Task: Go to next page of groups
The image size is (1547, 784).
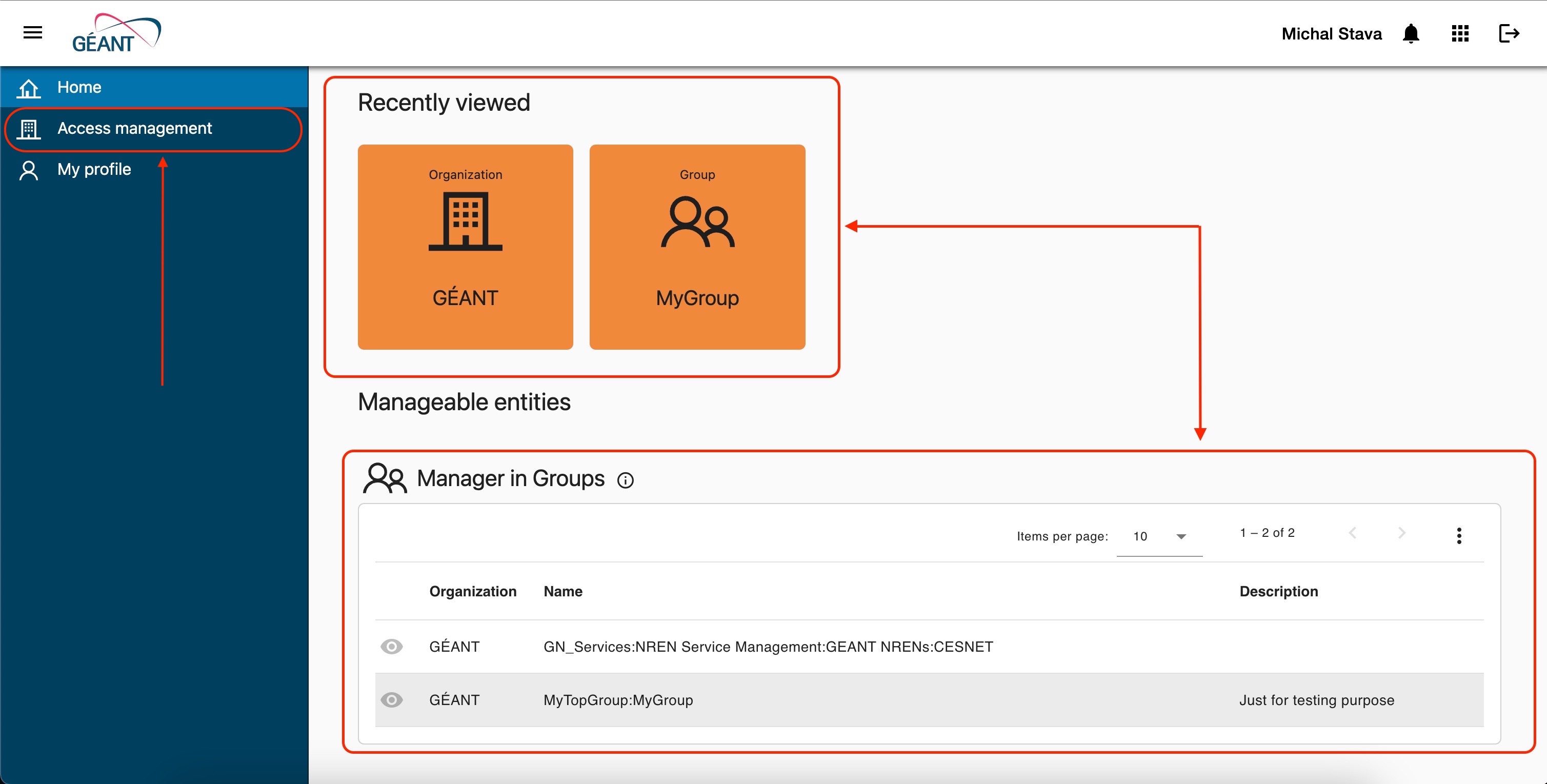Action: 1402,533
